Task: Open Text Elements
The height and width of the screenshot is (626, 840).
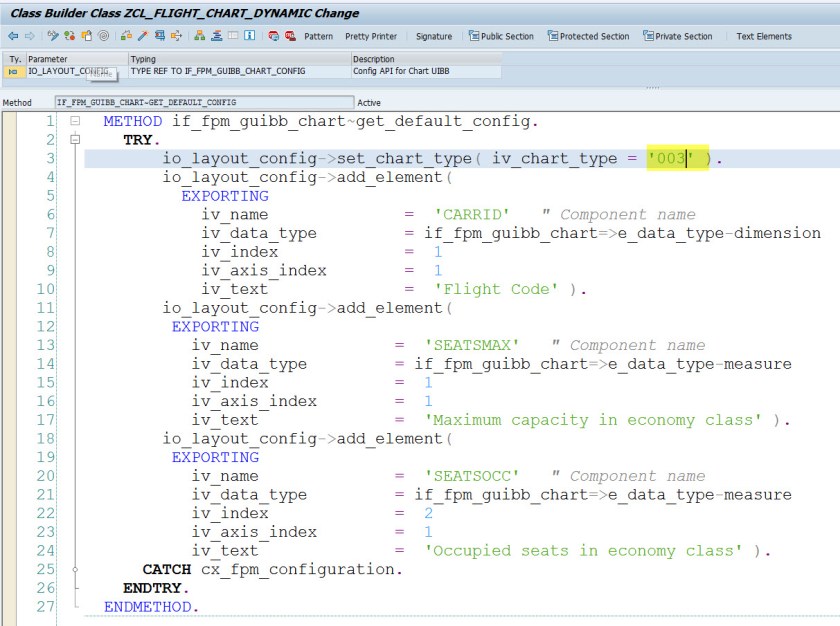Action: tap(763, 36)
